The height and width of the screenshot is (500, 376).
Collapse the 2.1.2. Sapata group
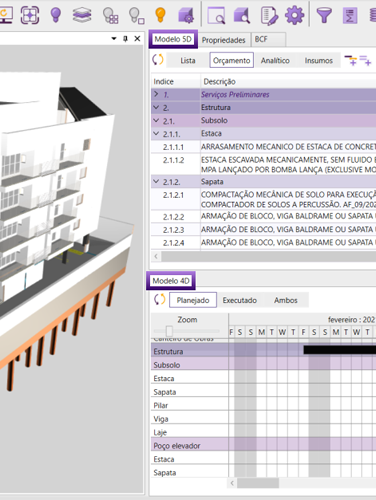tap(156, 182)
